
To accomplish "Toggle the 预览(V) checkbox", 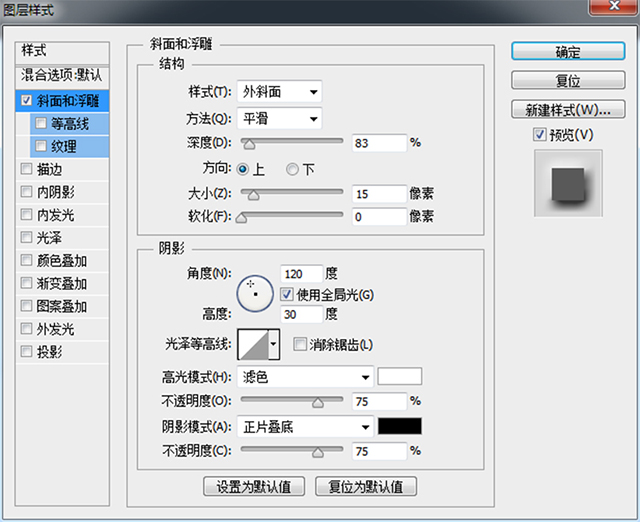I will (540, 134).
